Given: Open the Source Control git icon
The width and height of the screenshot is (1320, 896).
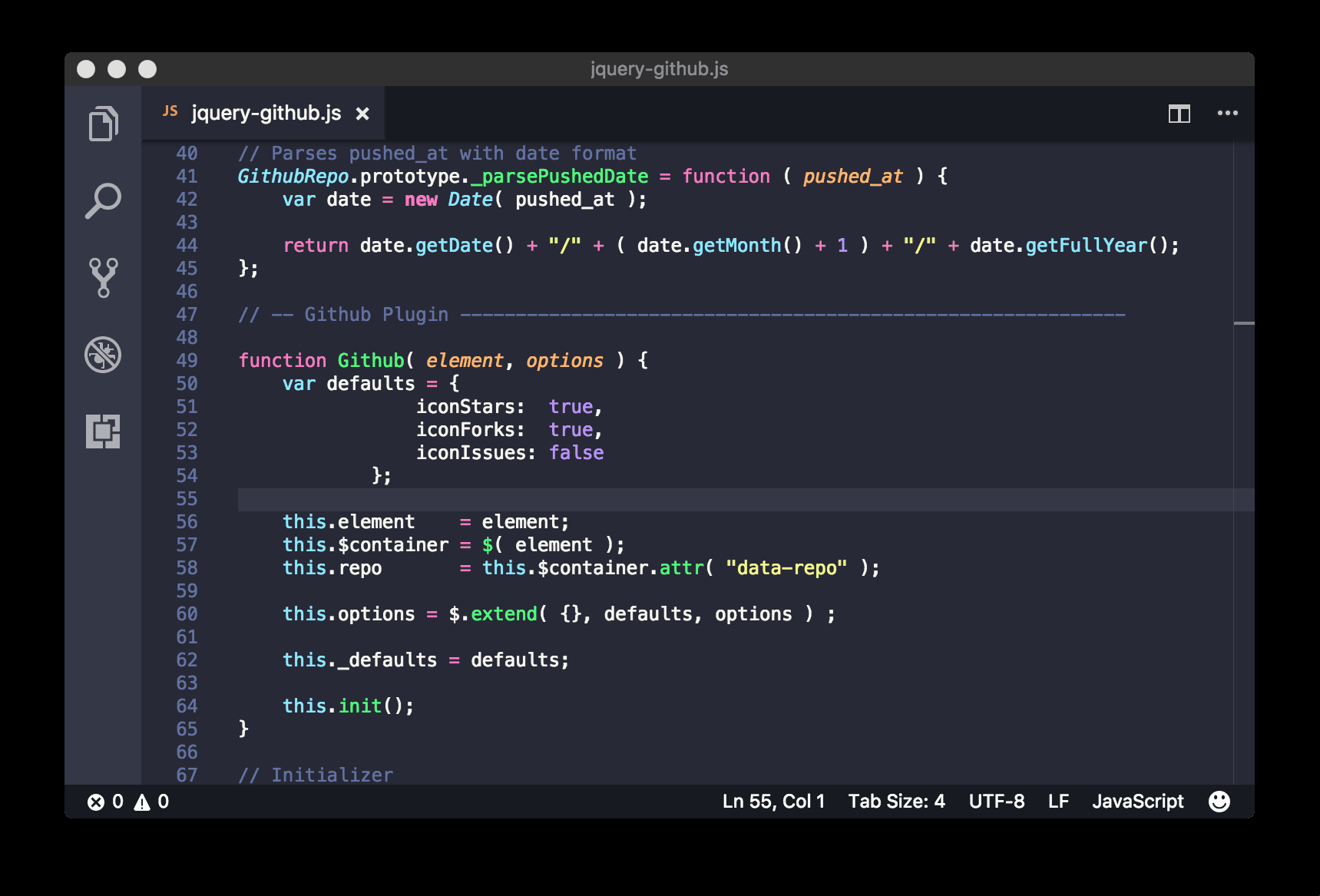Looking at the screenshot, I should tap(103, 277).
